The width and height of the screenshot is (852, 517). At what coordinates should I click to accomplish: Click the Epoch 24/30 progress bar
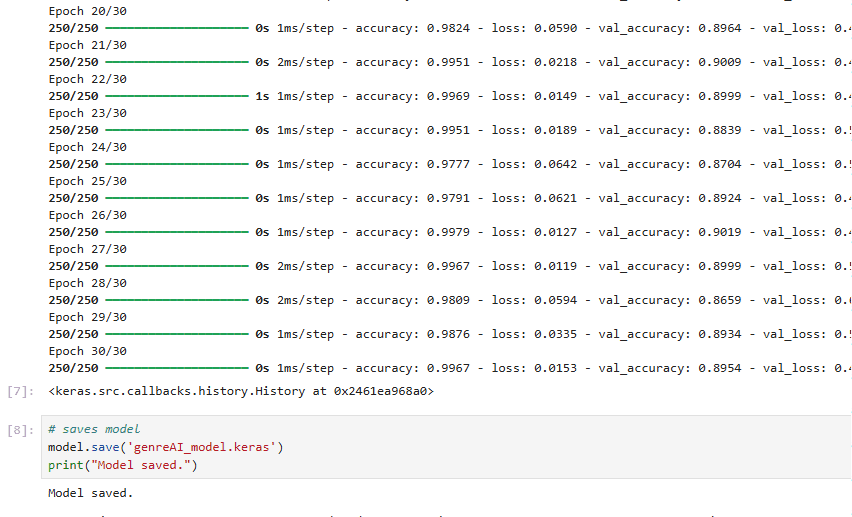(177, 164)
